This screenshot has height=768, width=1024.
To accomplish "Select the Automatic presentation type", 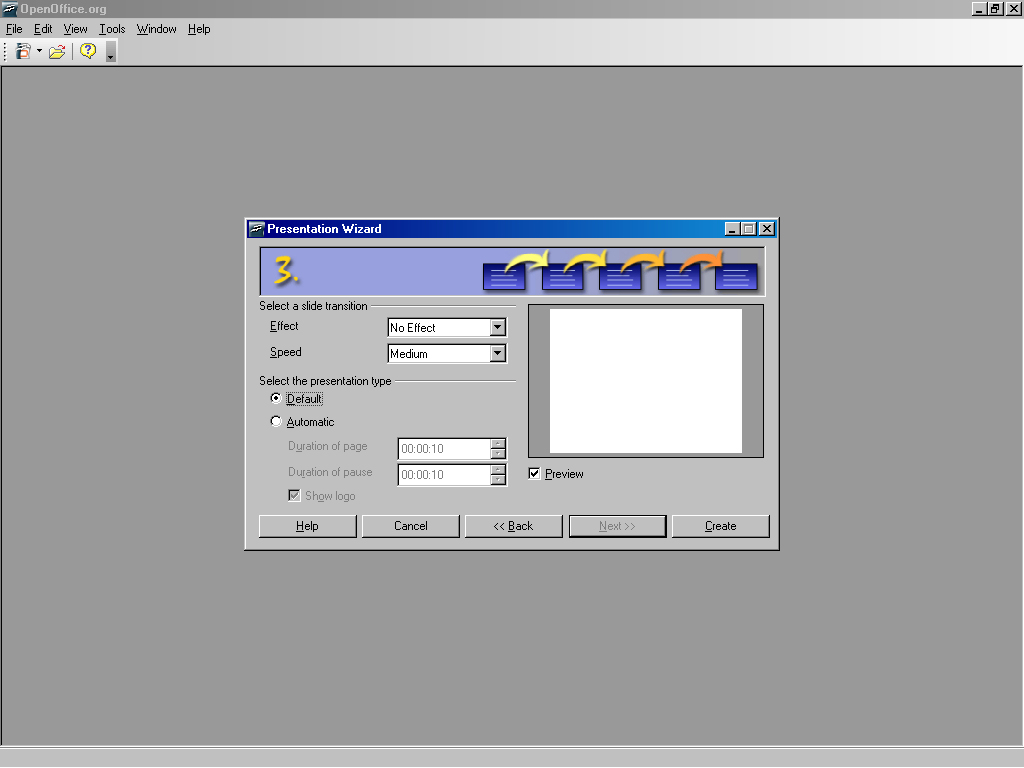I will click(276, 422).
